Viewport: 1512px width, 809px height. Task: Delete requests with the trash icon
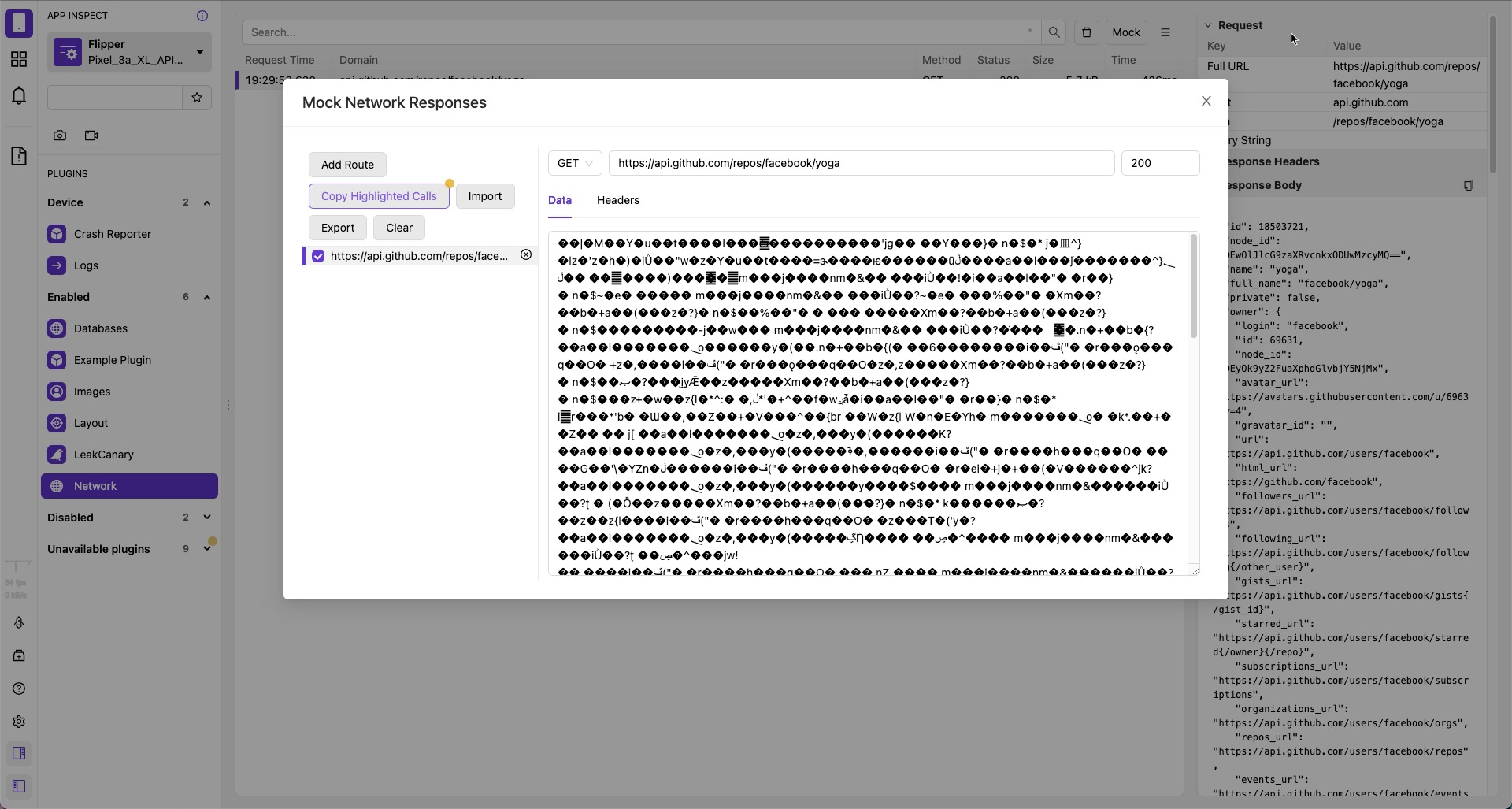[x=1087, y=32]
